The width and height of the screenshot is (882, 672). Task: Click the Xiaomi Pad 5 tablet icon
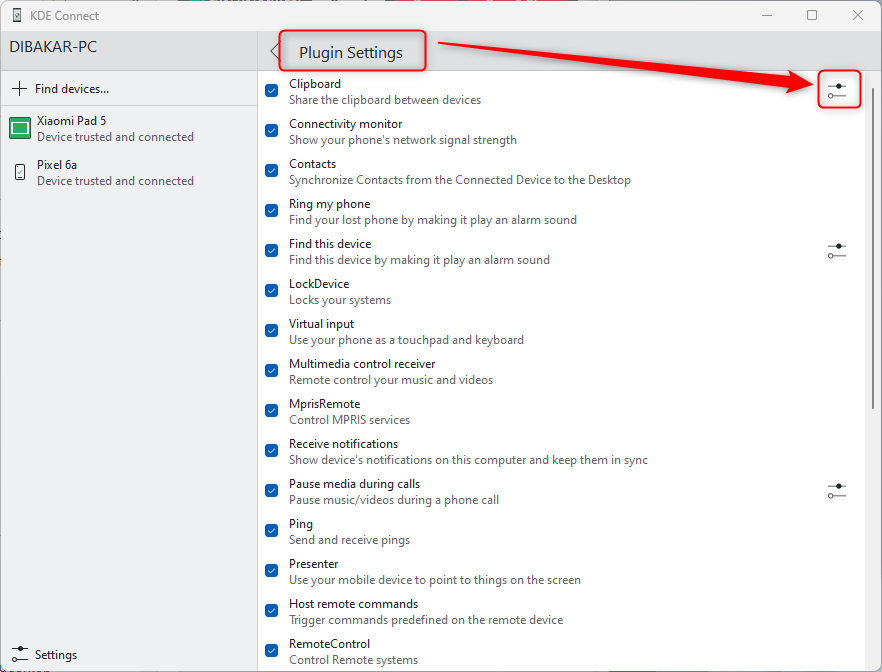20,128
